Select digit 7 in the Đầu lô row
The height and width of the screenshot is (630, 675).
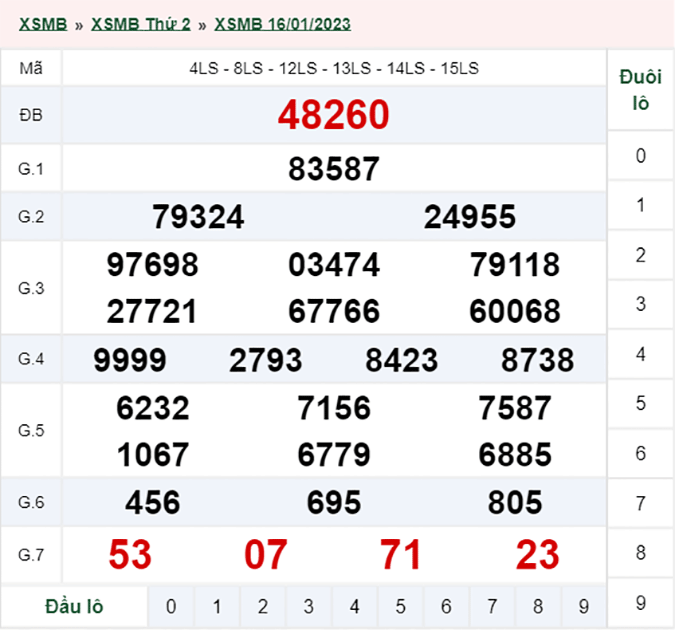492,606
